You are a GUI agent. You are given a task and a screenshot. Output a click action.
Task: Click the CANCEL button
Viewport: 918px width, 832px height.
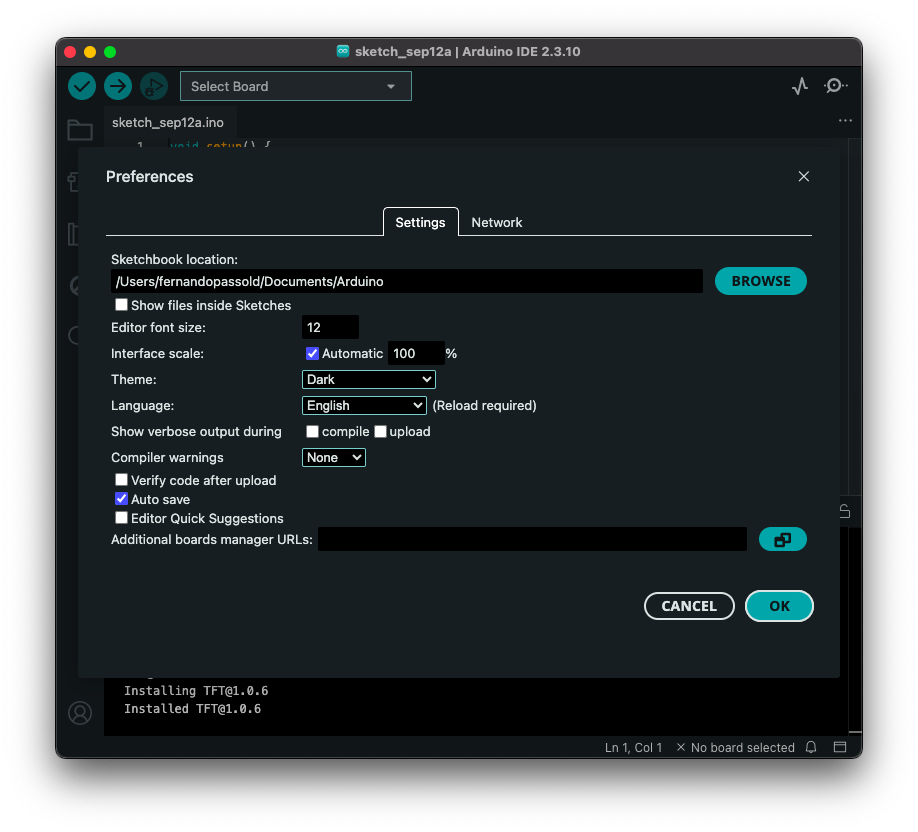point(689,606)
